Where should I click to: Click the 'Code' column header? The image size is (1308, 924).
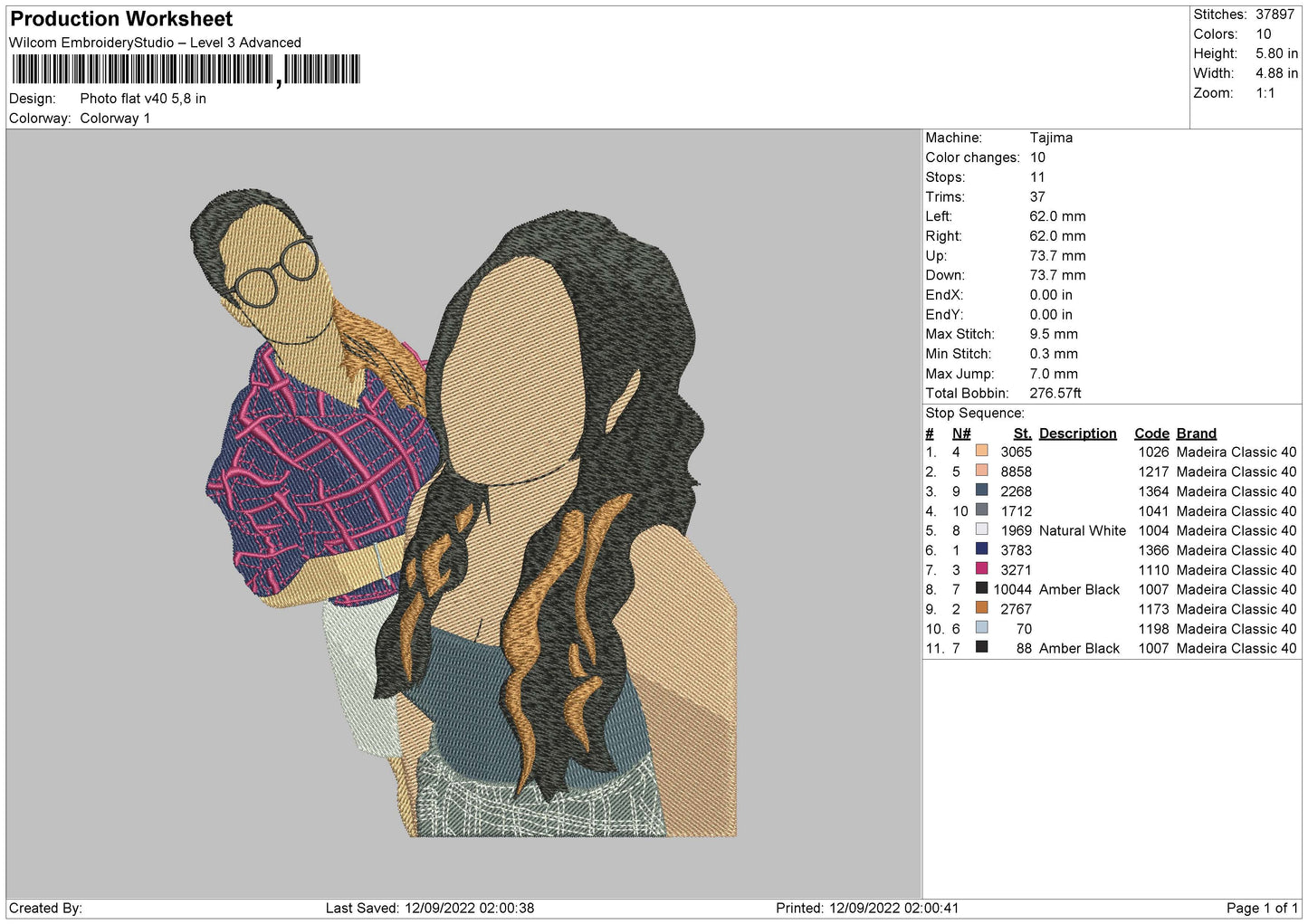tap(1151, 433)
